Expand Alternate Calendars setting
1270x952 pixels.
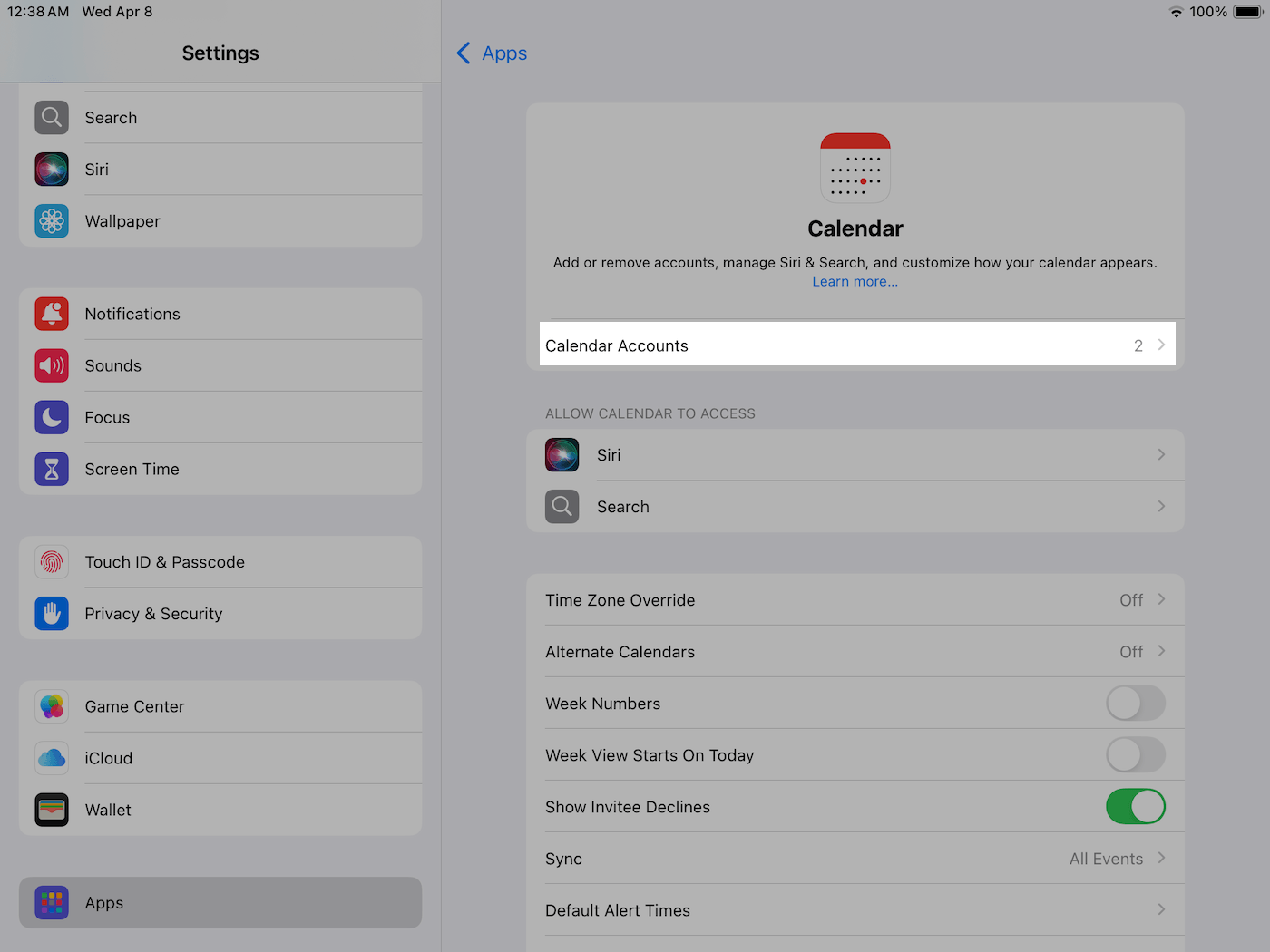click(1160, 652)
